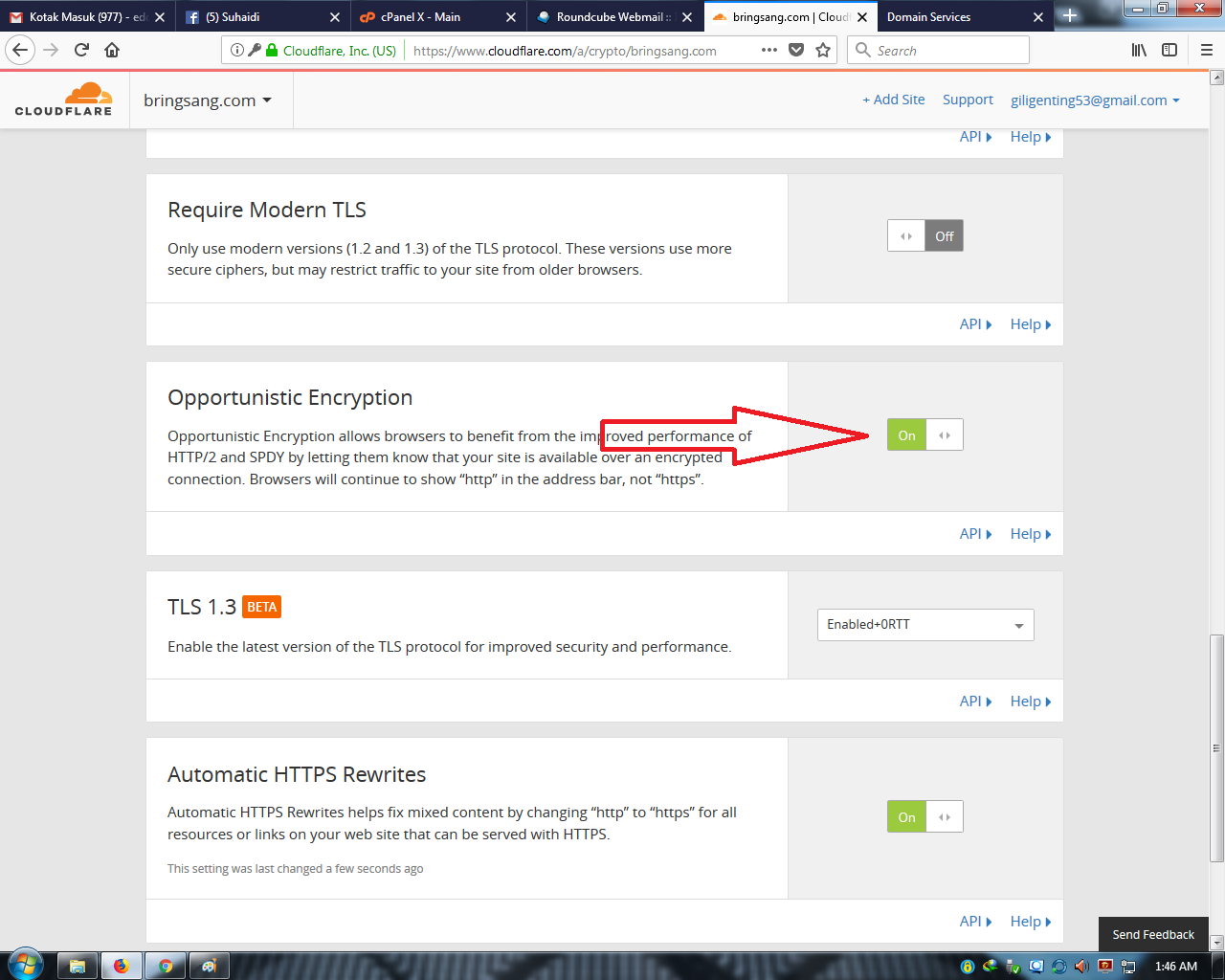This screenshot has width=1225, height=980.
Task: Expand the topmost Help link
Action: [1031, 137]
